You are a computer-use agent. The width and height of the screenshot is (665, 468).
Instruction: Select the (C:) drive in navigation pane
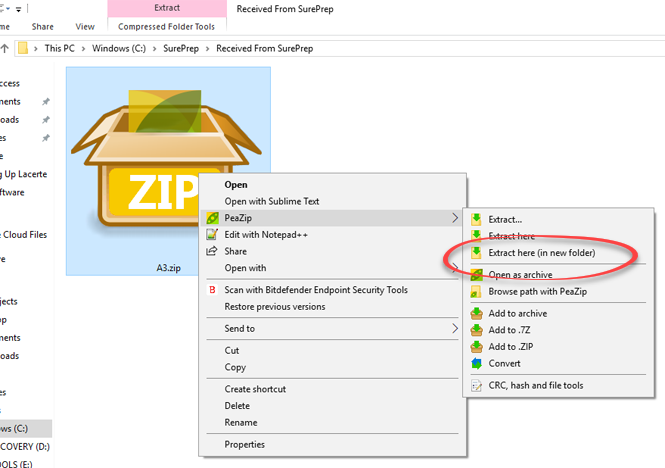(25, 429)
